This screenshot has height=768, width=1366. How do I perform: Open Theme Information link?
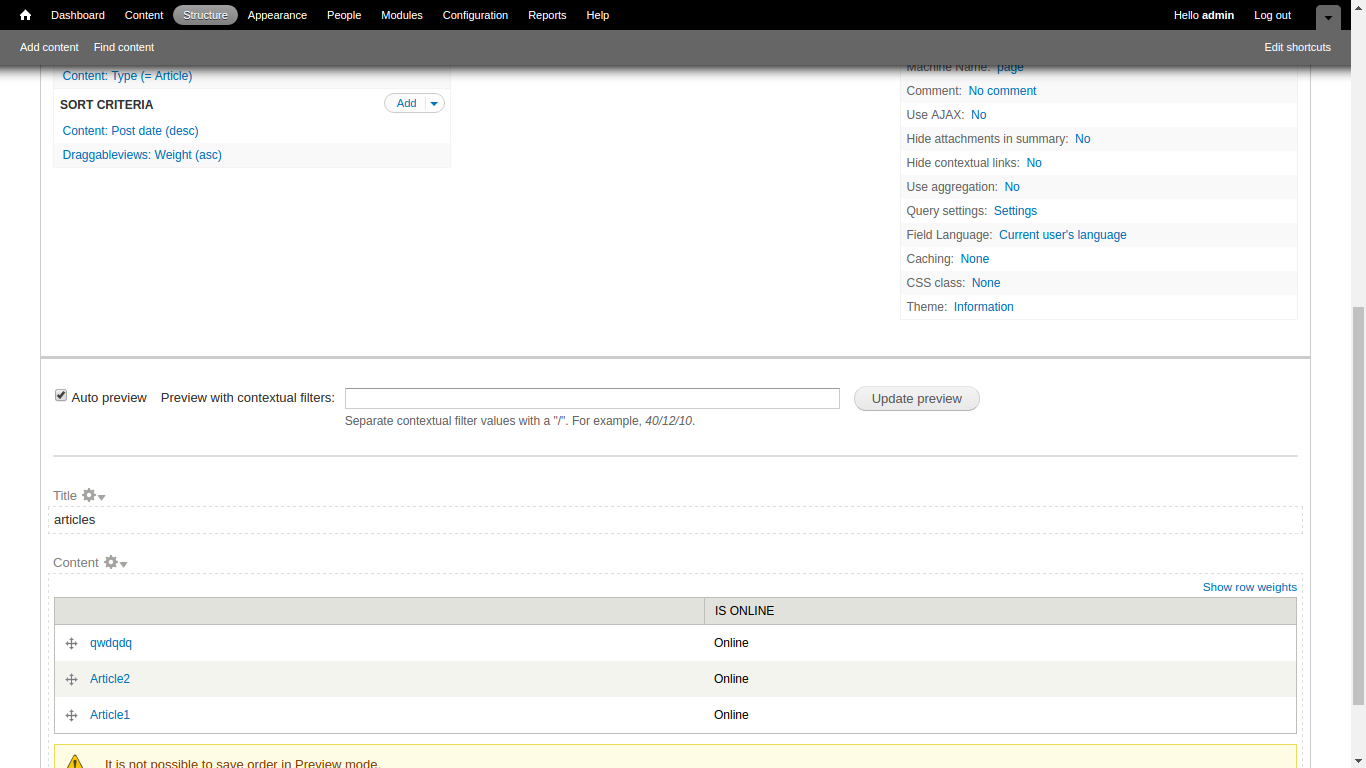tap(984, 307)
